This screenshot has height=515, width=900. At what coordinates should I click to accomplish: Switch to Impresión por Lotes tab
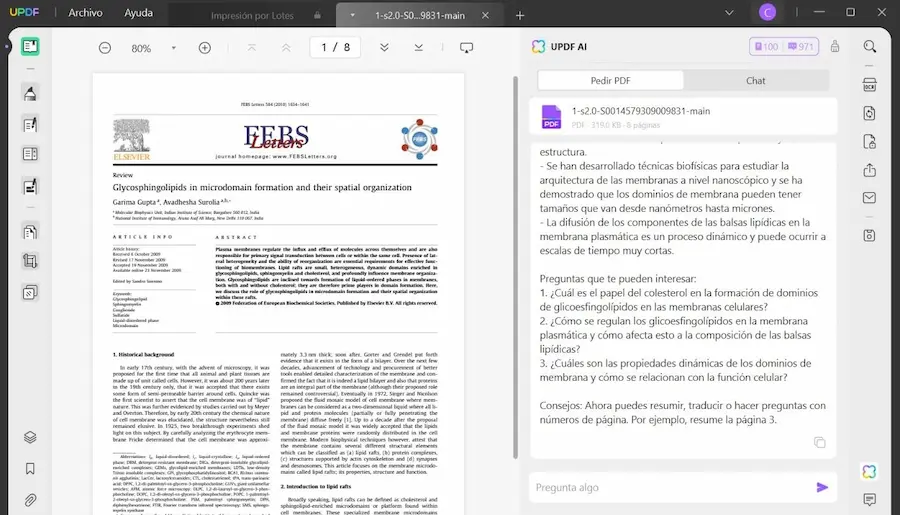tap(252, 16)
